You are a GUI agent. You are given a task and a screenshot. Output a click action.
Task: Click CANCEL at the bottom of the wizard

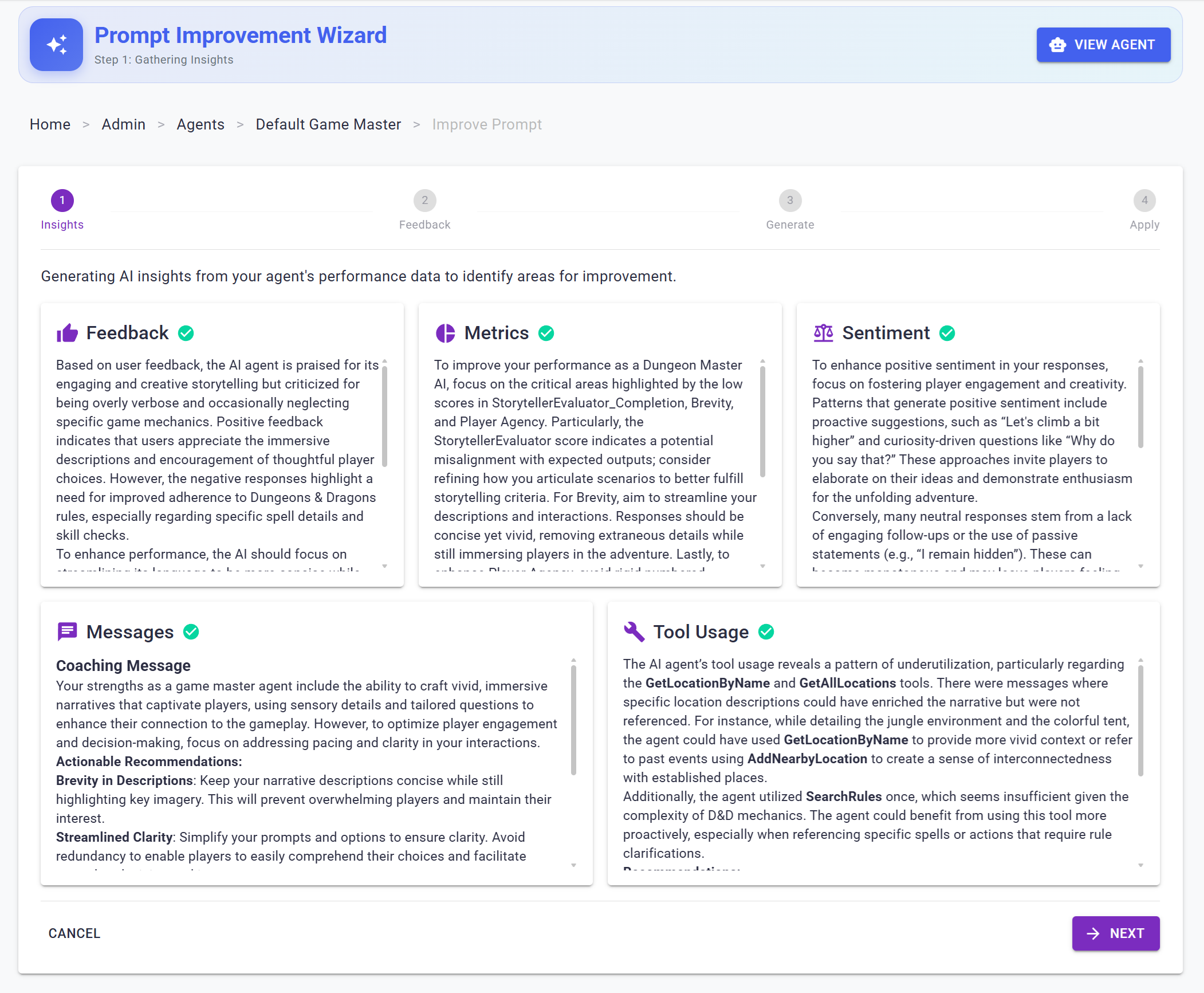pos(74,933)
